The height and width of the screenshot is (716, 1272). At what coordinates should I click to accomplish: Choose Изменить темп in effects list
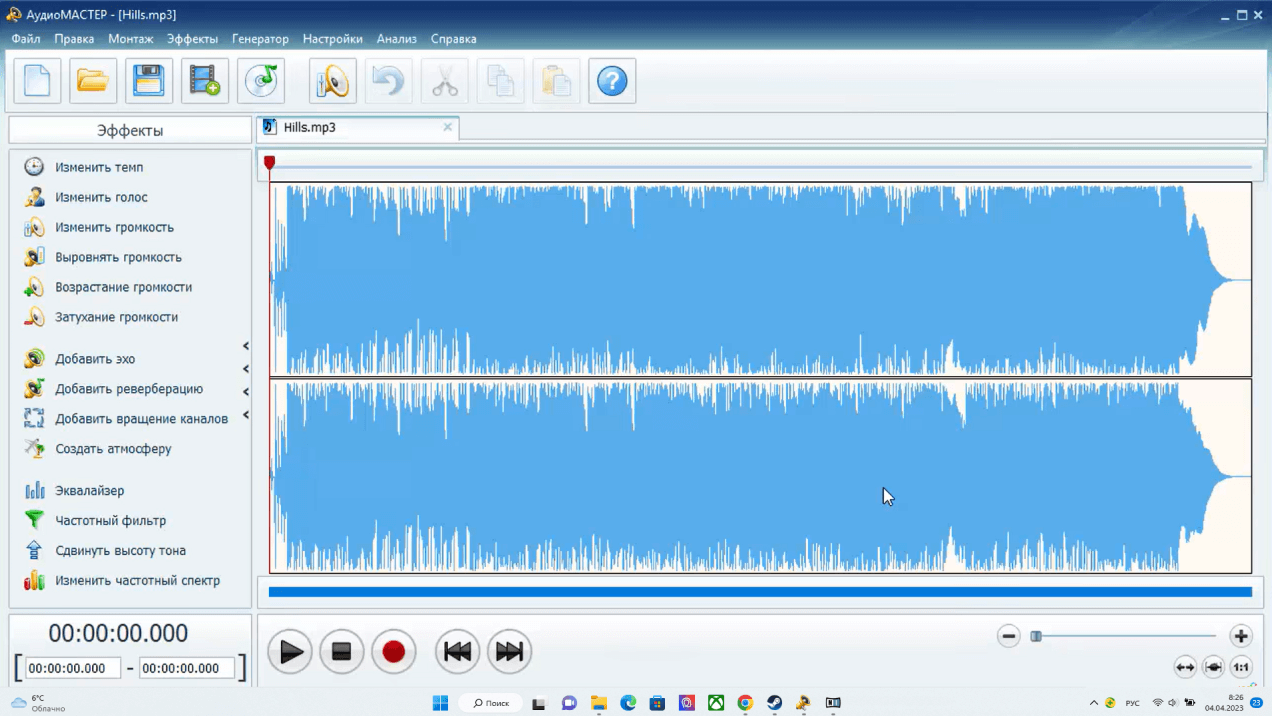(x=99, y=168)
